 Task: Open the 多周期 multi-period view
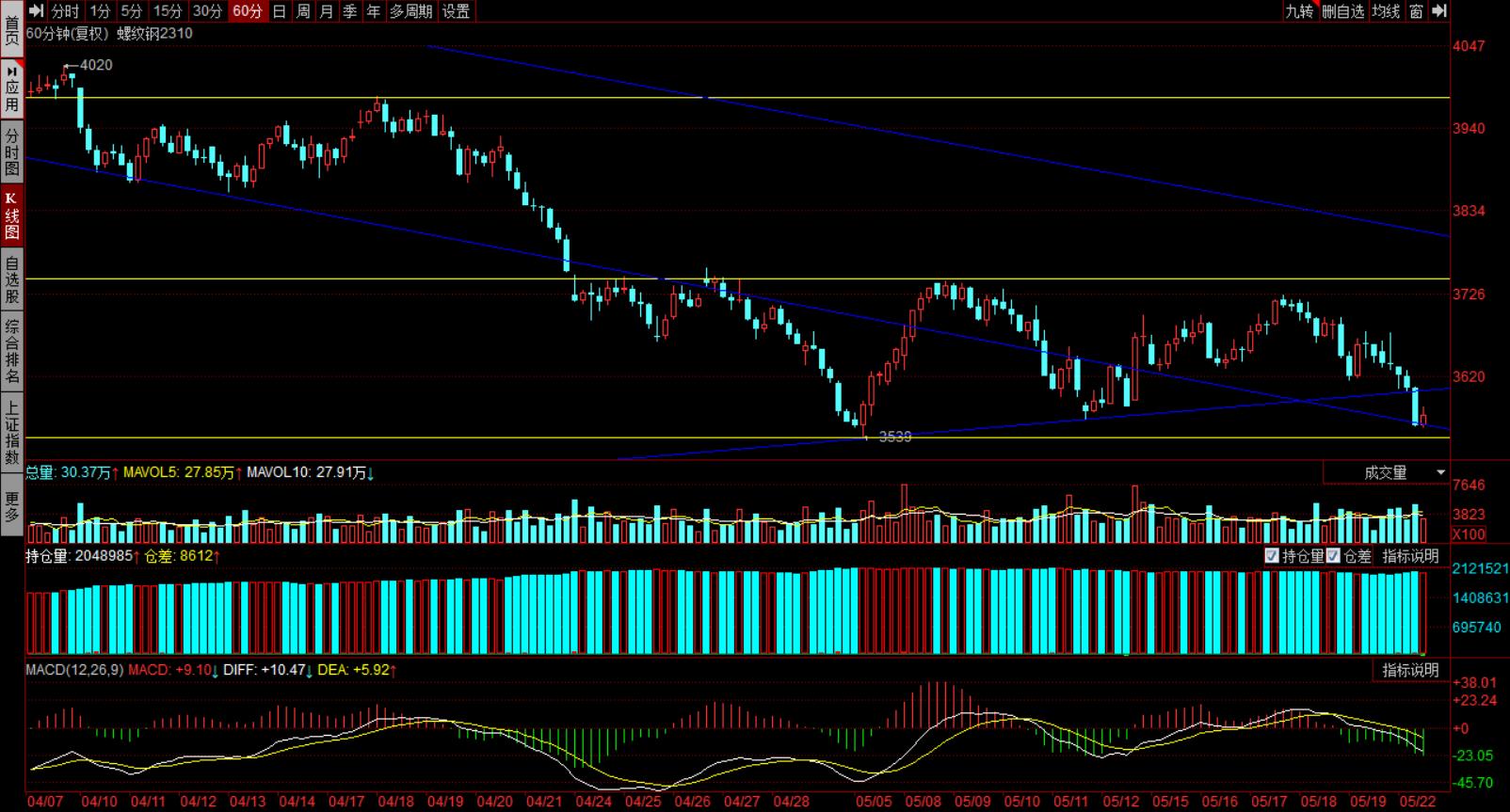pyautogui.click(x=410, y=11)
